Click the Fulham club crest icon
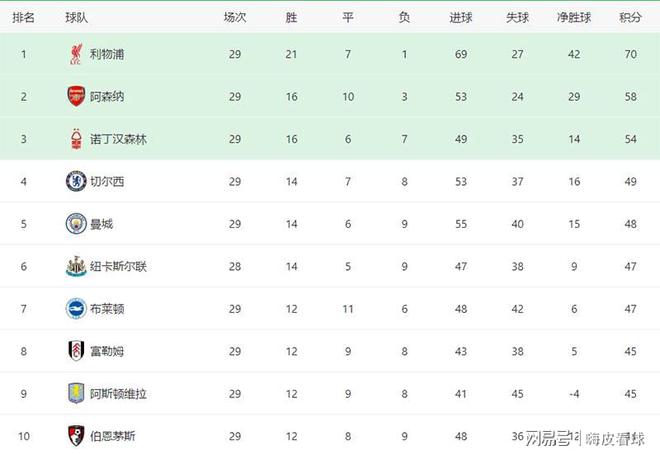This screenshot has height=455, width=660. point(76,351)
